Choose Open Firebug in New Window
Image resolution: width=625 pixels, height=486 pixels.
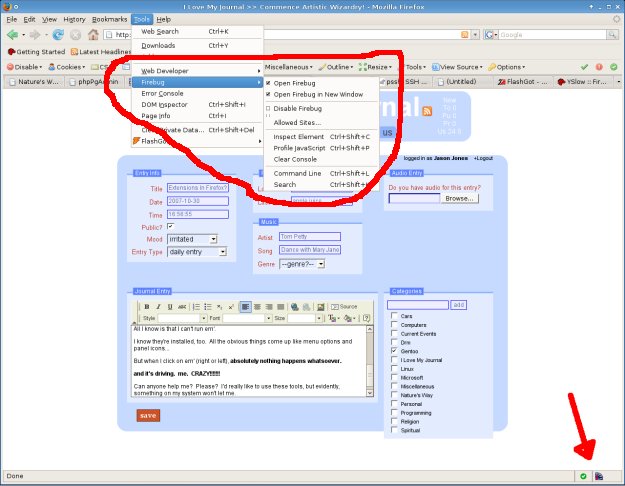tap(321, 94)
